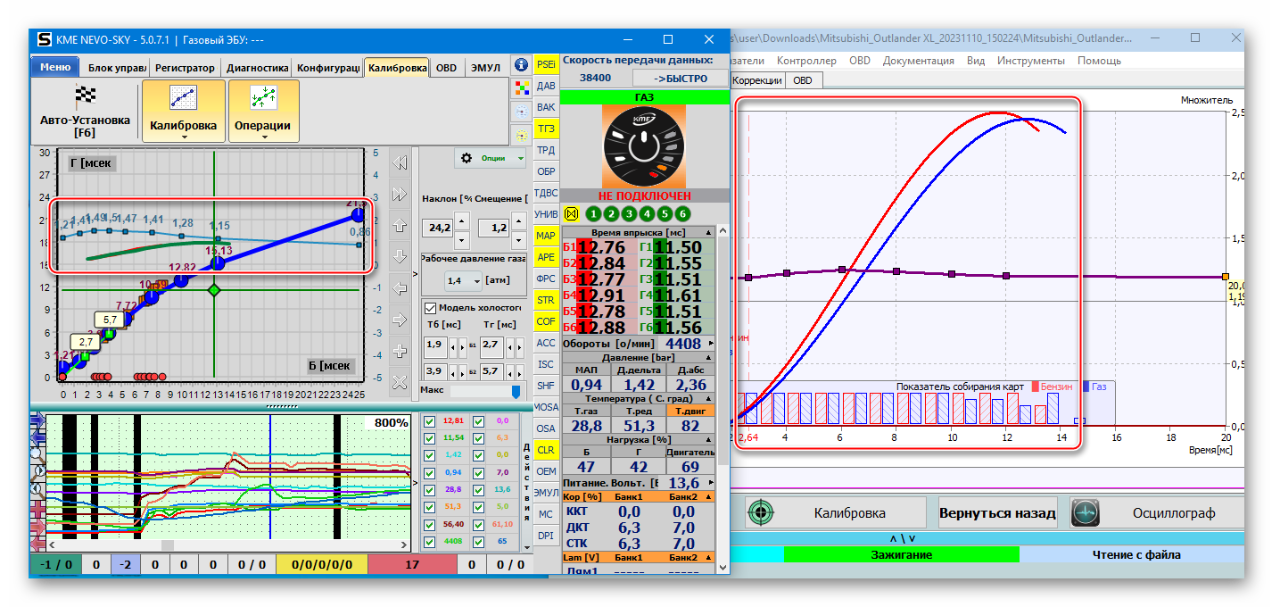Click the Осциллограф scope icon
The image size is (1280, 607).
pos(1086,513)
